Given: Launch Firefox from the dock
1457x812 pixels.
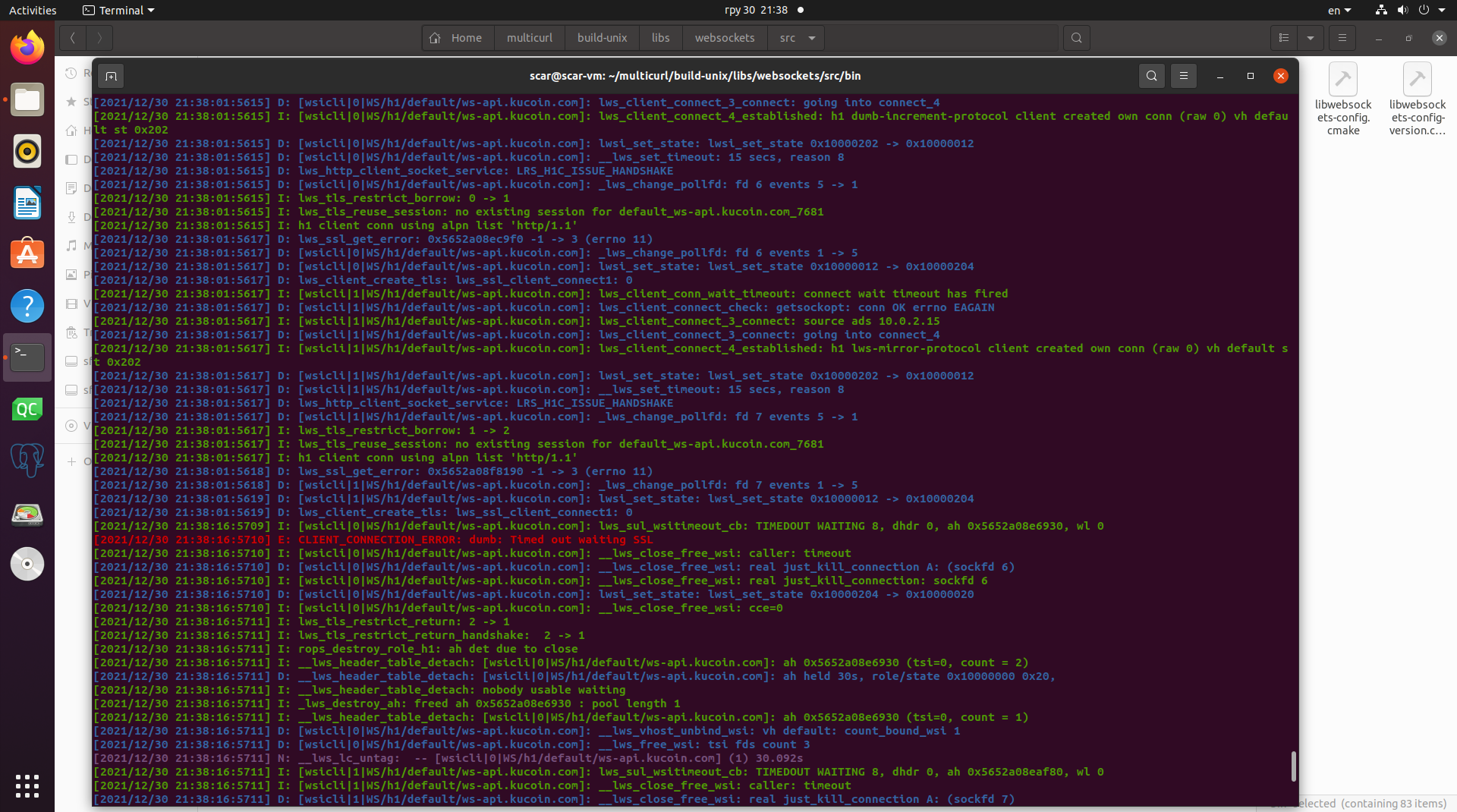Looking at the screenshot, I should (27, 46).
